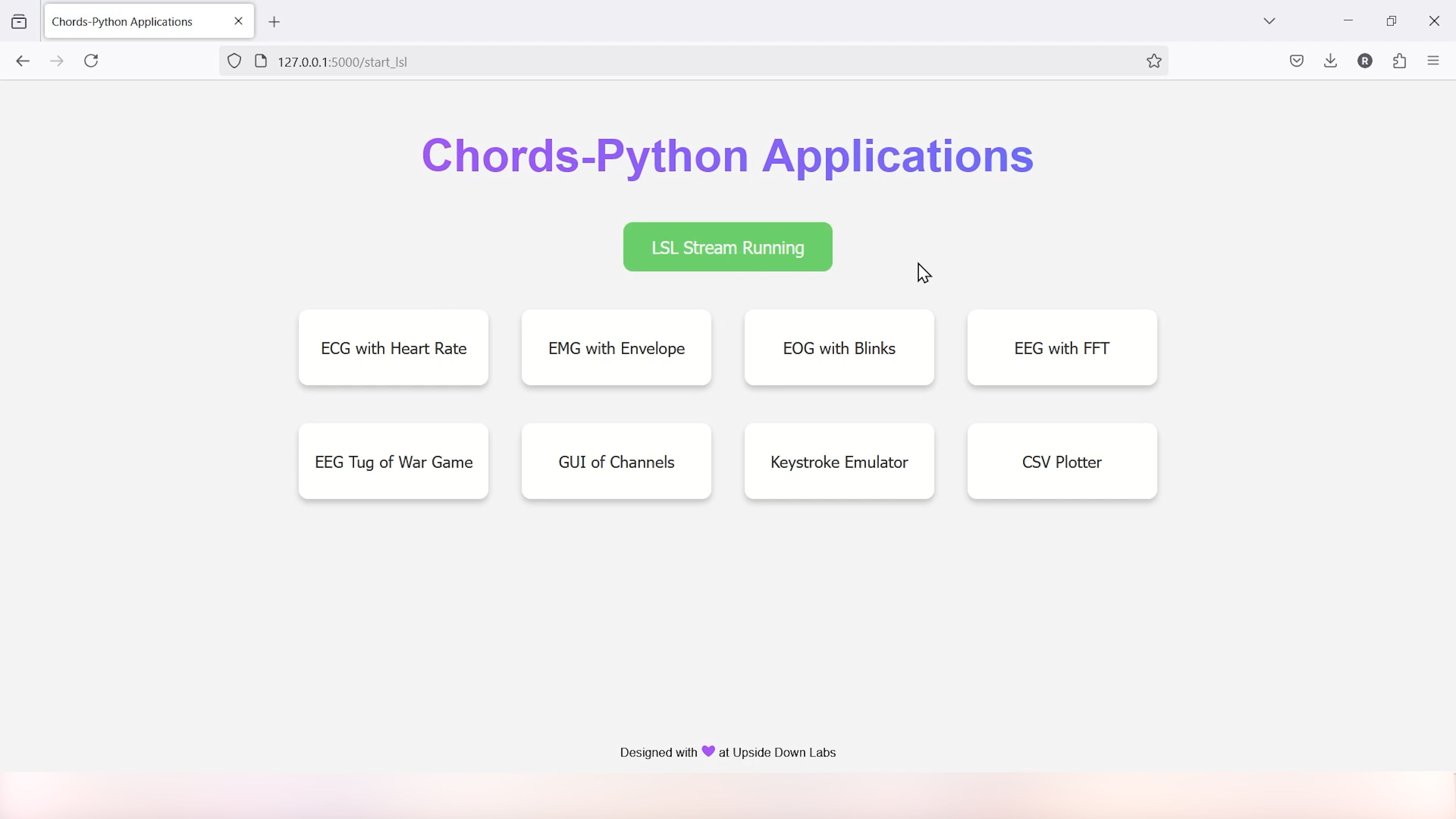Bookmark this page with star icon

click(1154, 61)
